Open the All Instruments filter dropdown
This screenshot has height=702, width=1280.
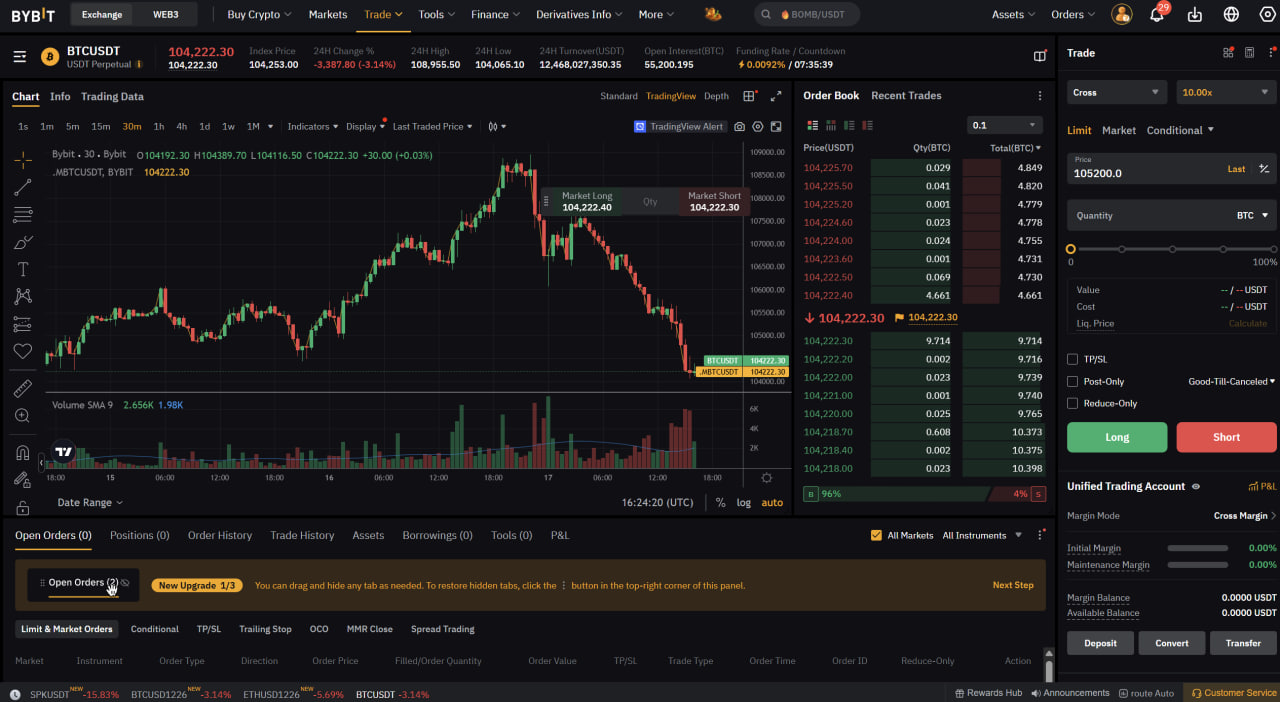coord(982,535)
